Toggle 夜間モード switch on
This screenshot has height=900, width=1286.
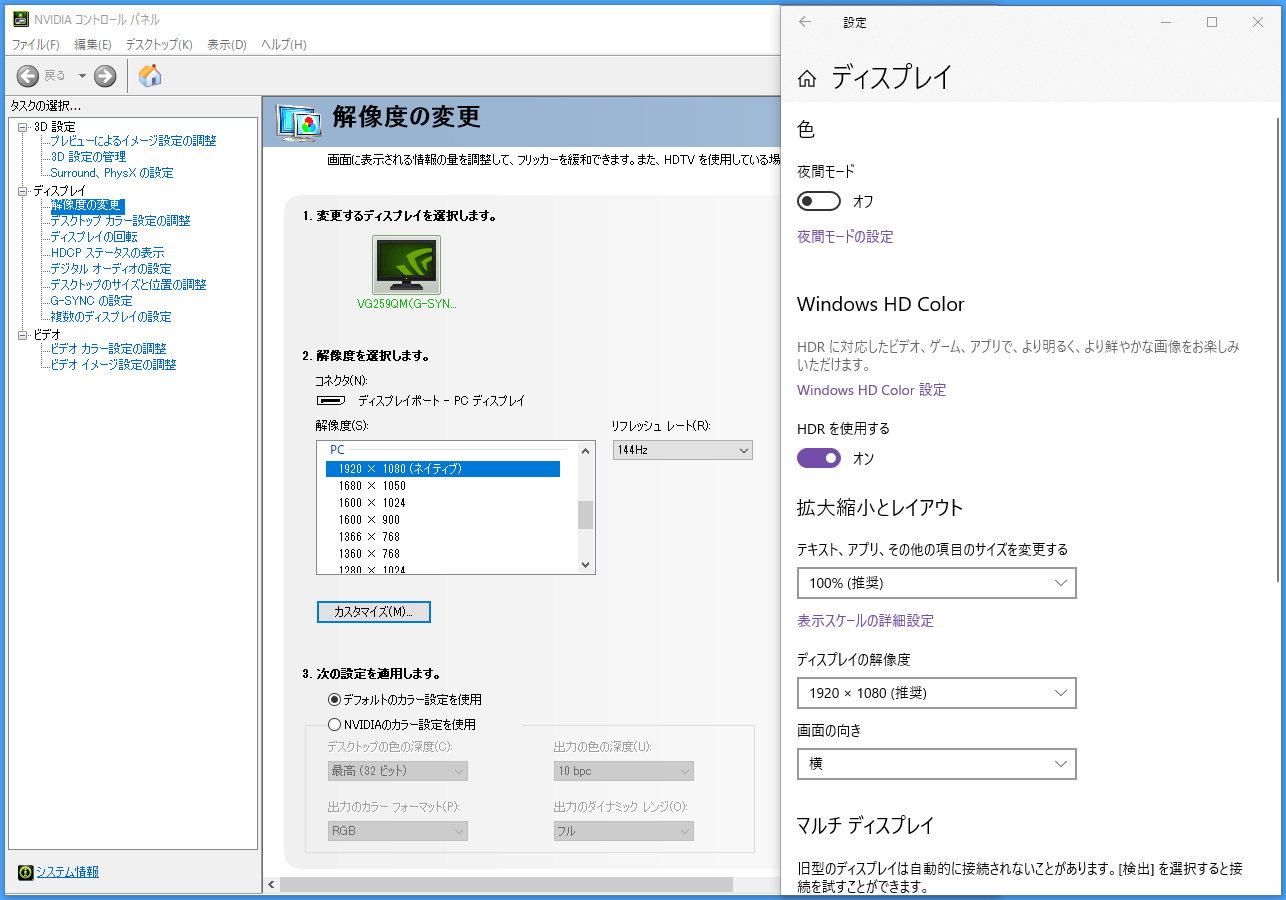[819, 201]
